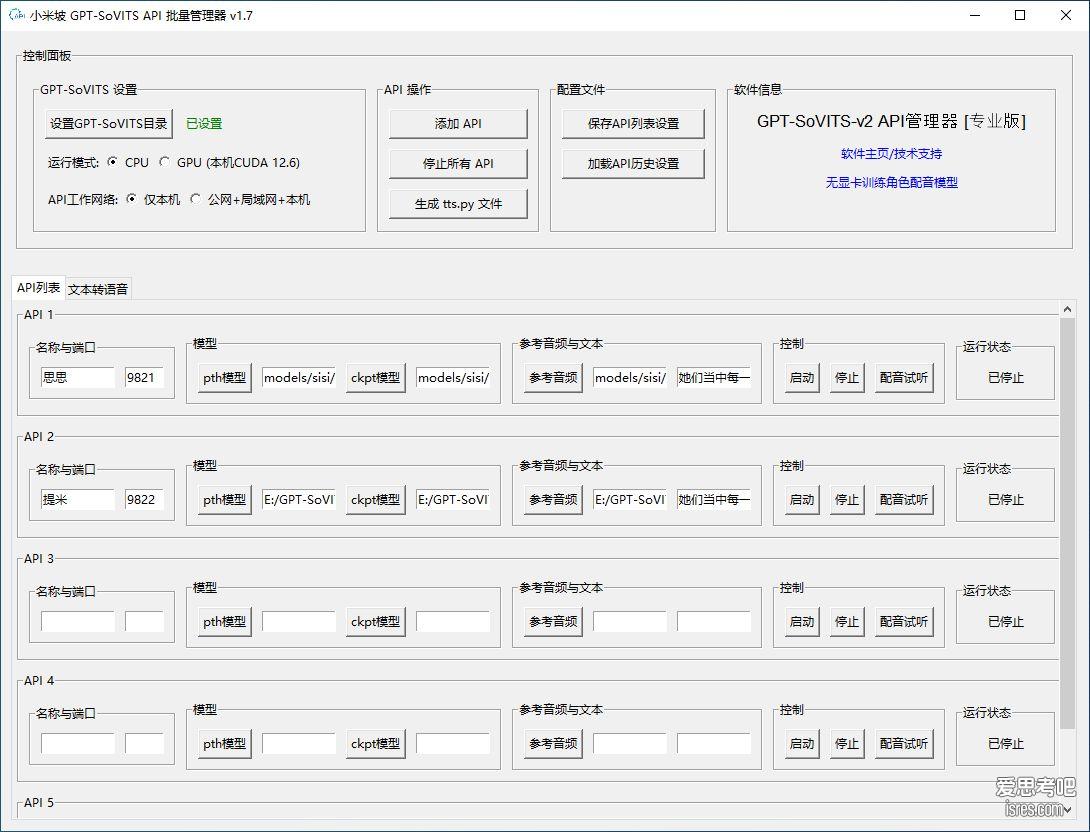
Task: Select CPU run mode
Action: (129, 162)
